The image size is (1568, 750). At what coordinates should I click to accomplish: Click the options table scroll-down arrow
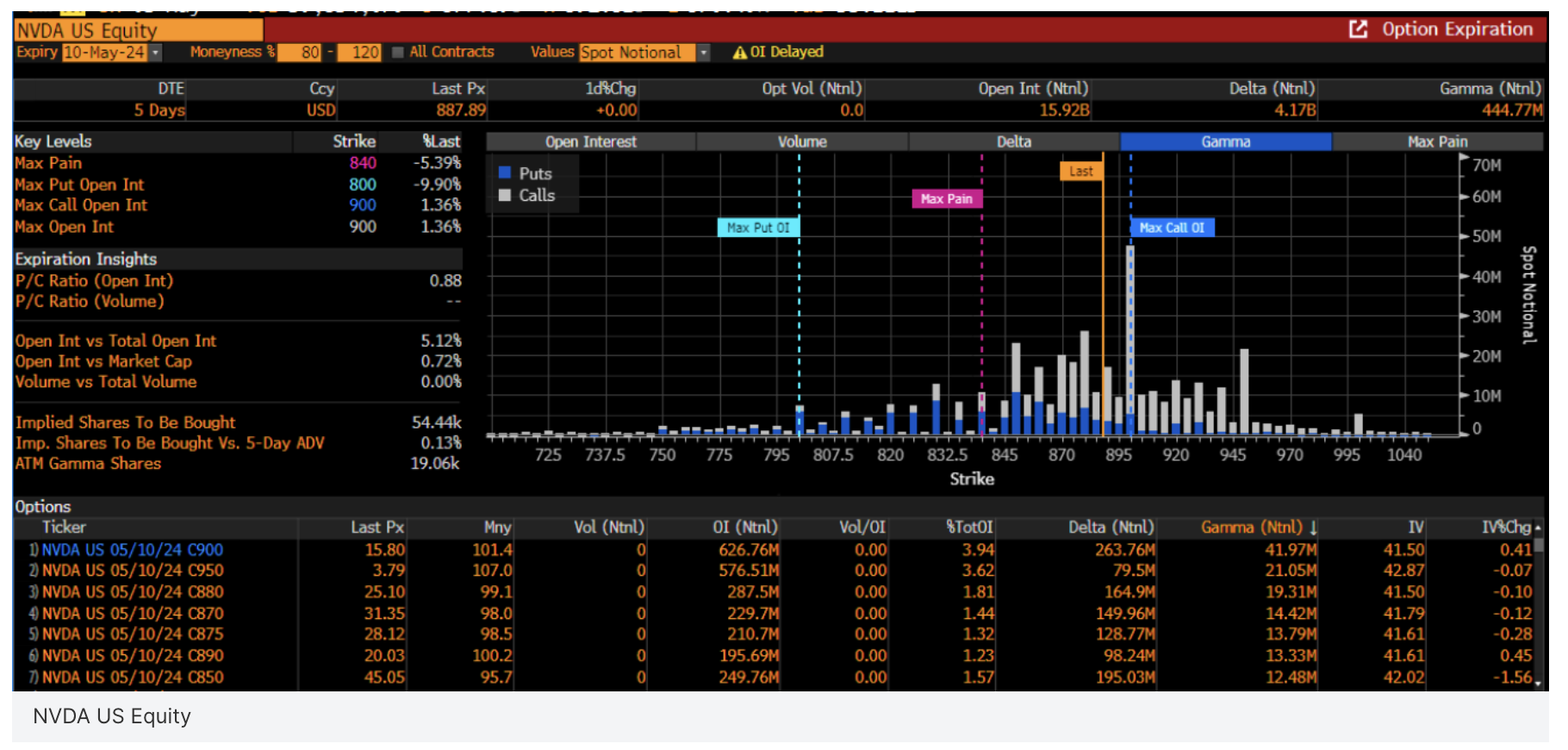(1538, 684)
